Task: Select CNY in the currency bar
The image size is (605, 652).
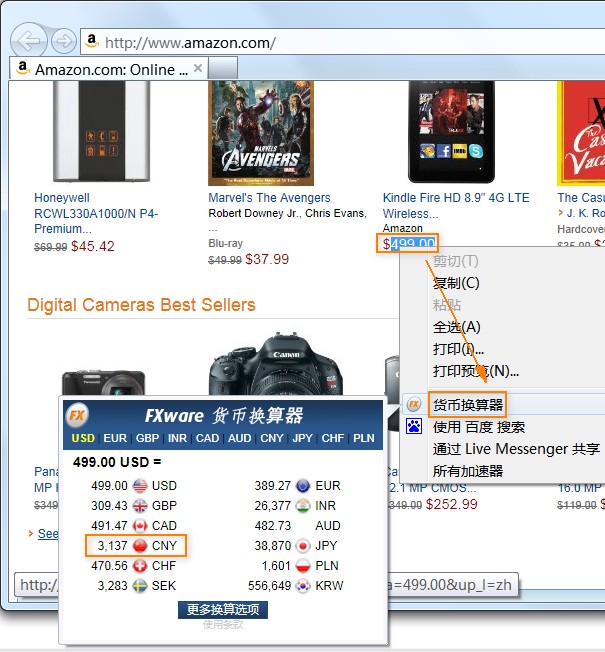Action: pos(272,438)
